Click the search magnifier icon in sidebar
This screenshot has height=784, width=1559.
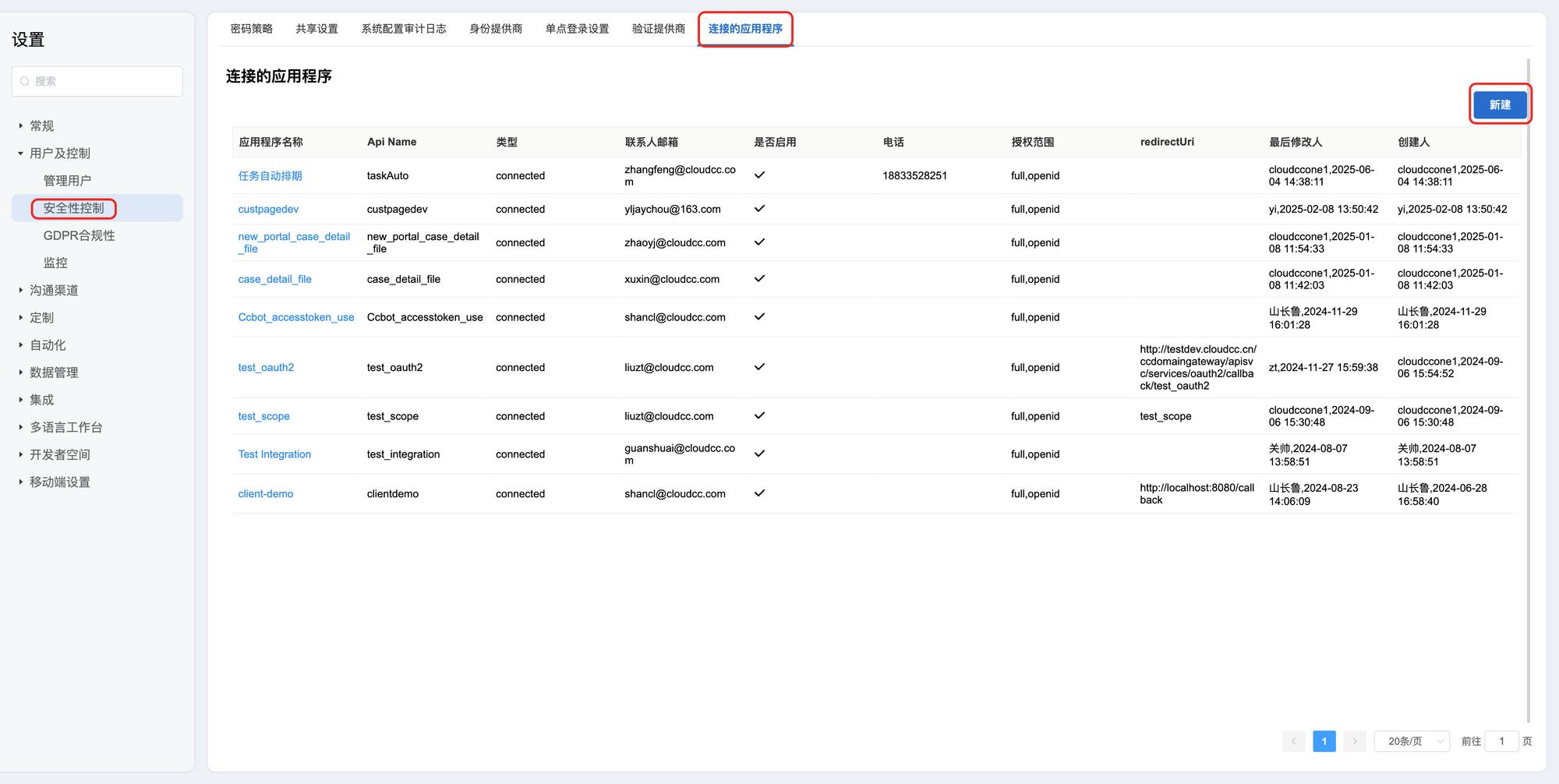pyautogui.click(x=25, y=81)
